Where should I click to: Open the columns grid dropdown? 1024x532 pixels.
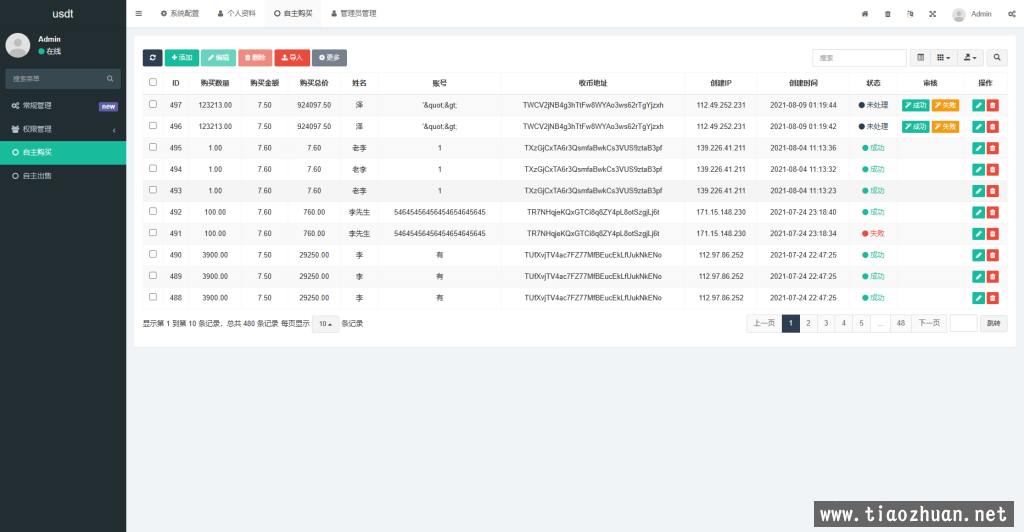pos(944,57)
